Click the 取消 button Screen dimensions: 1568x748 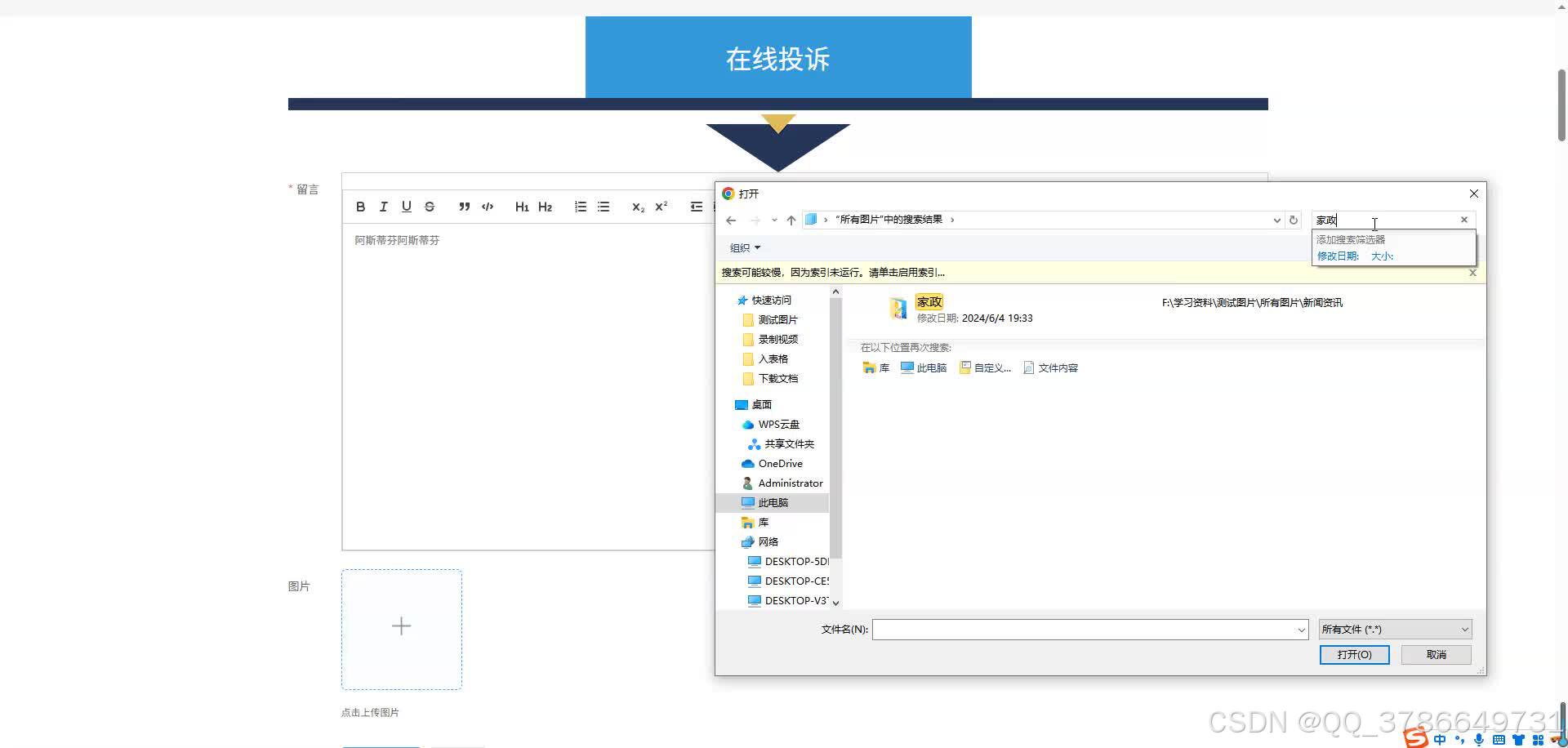tap(1435, 654)
